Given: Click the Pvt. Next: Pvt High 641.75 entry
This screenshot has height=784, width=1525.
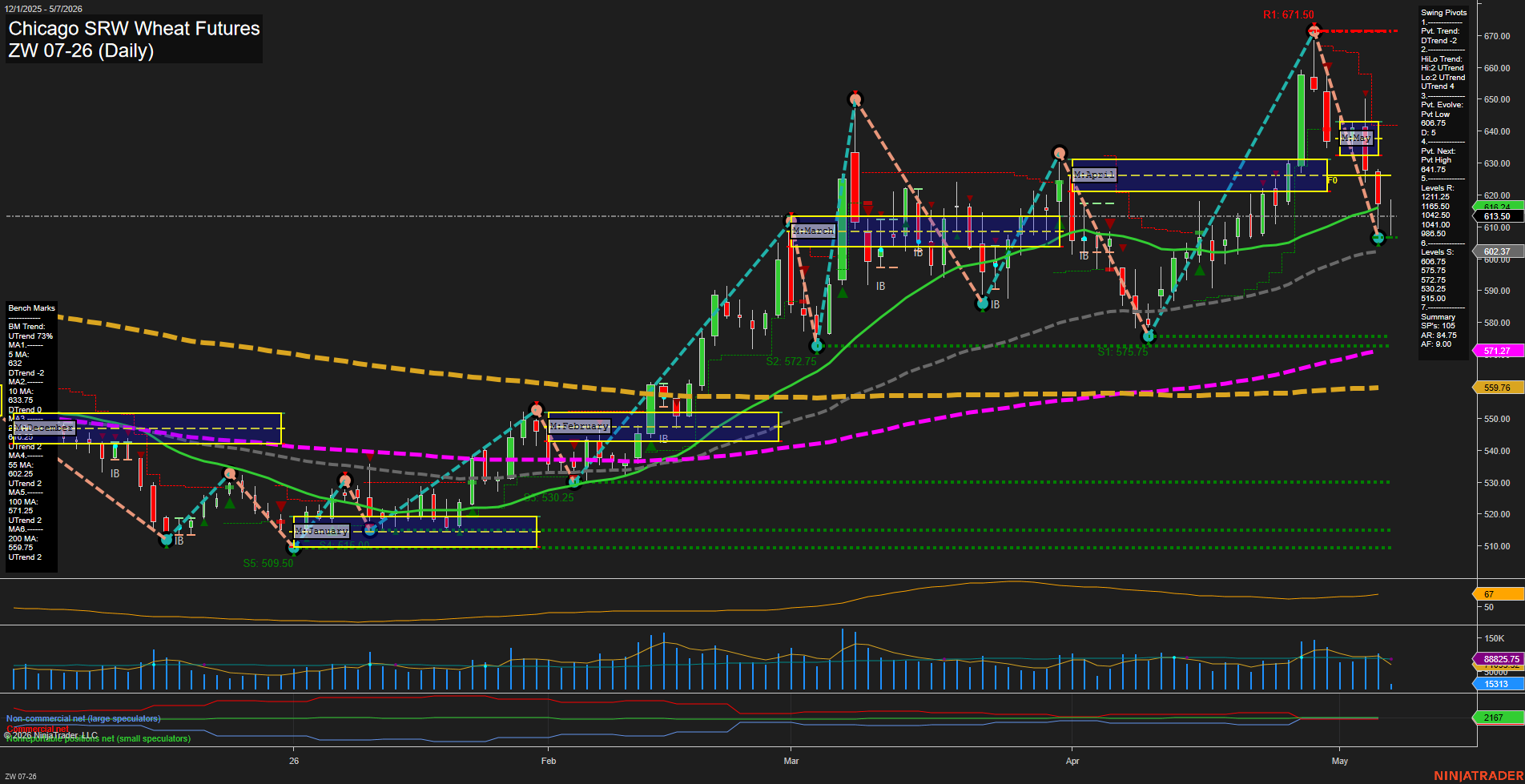Looking at the screenshot, I should [x=1438, y=160].
